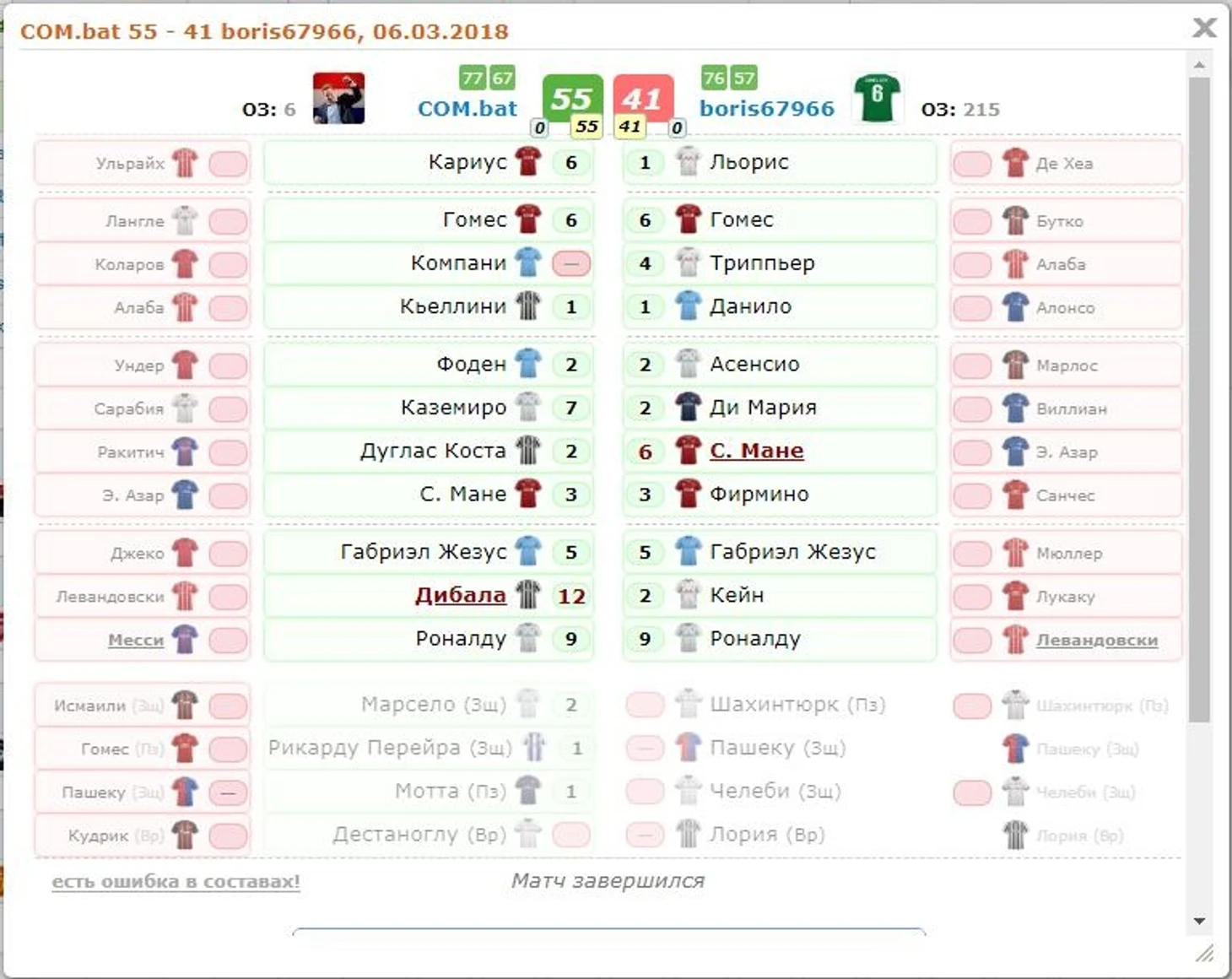Click Кариус's red jersey icon
Screen dimensions: 1232x979
pos(528,161)
